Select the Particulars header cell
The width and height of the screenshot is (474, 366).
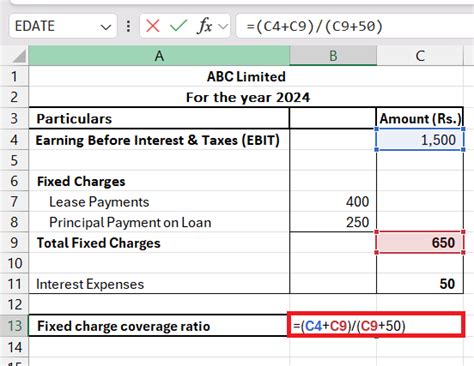click(x=159, y=118)
